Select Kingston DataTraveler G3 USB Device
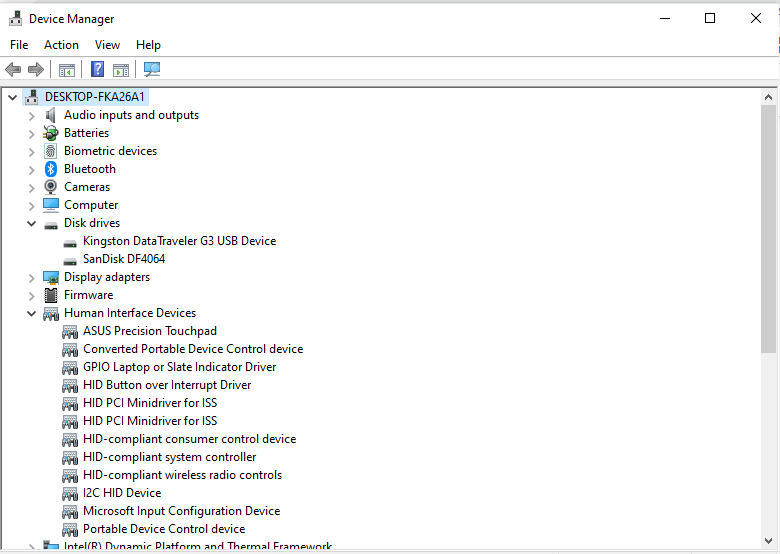The width and height of the screenshot is (780, 554). pos(179,241)
